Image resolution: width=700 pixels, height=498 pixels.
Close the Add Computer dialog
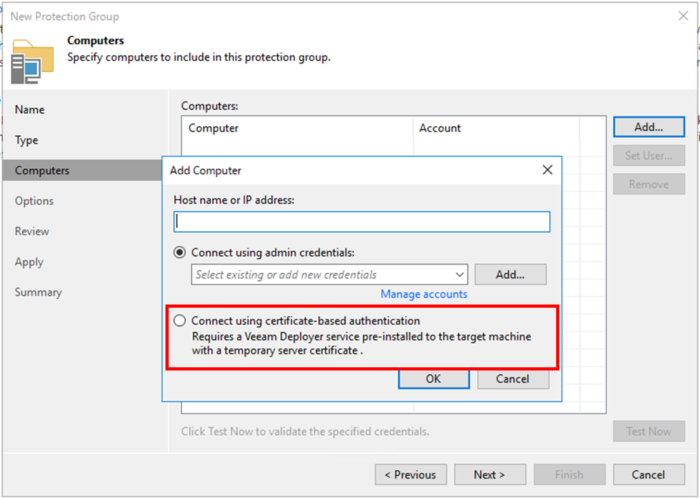[547, 170]
